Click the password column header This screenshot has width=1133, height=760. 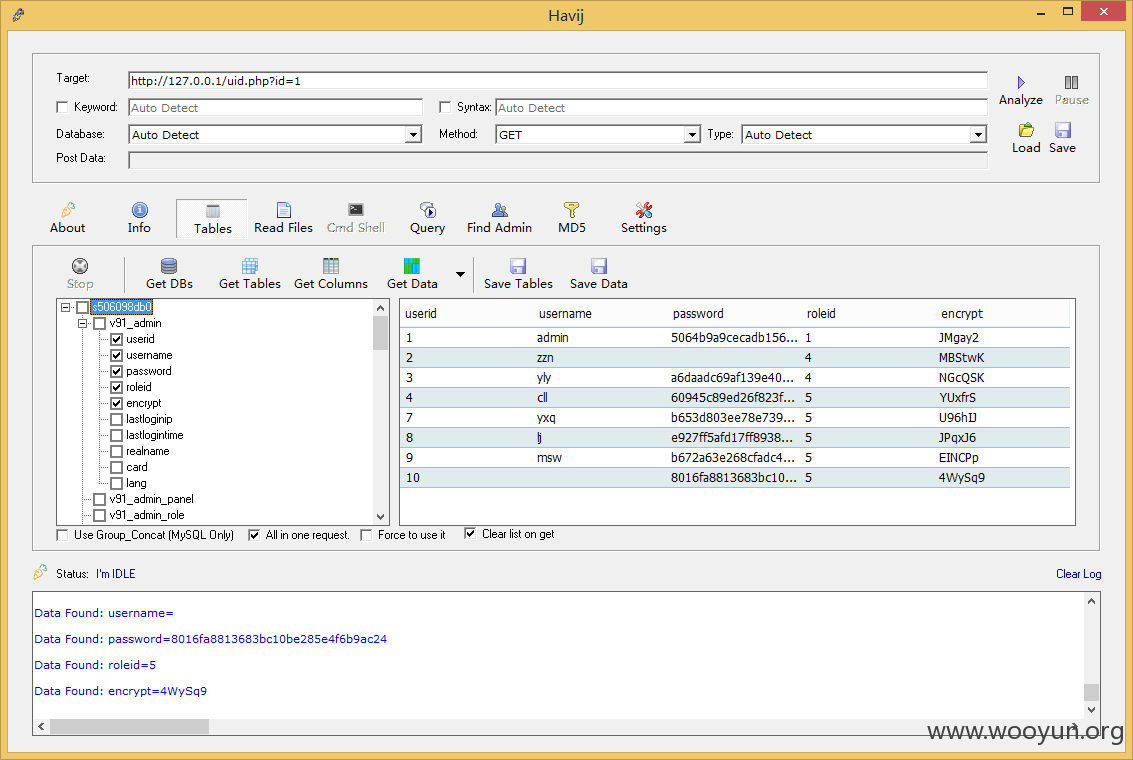pos(698,314)
